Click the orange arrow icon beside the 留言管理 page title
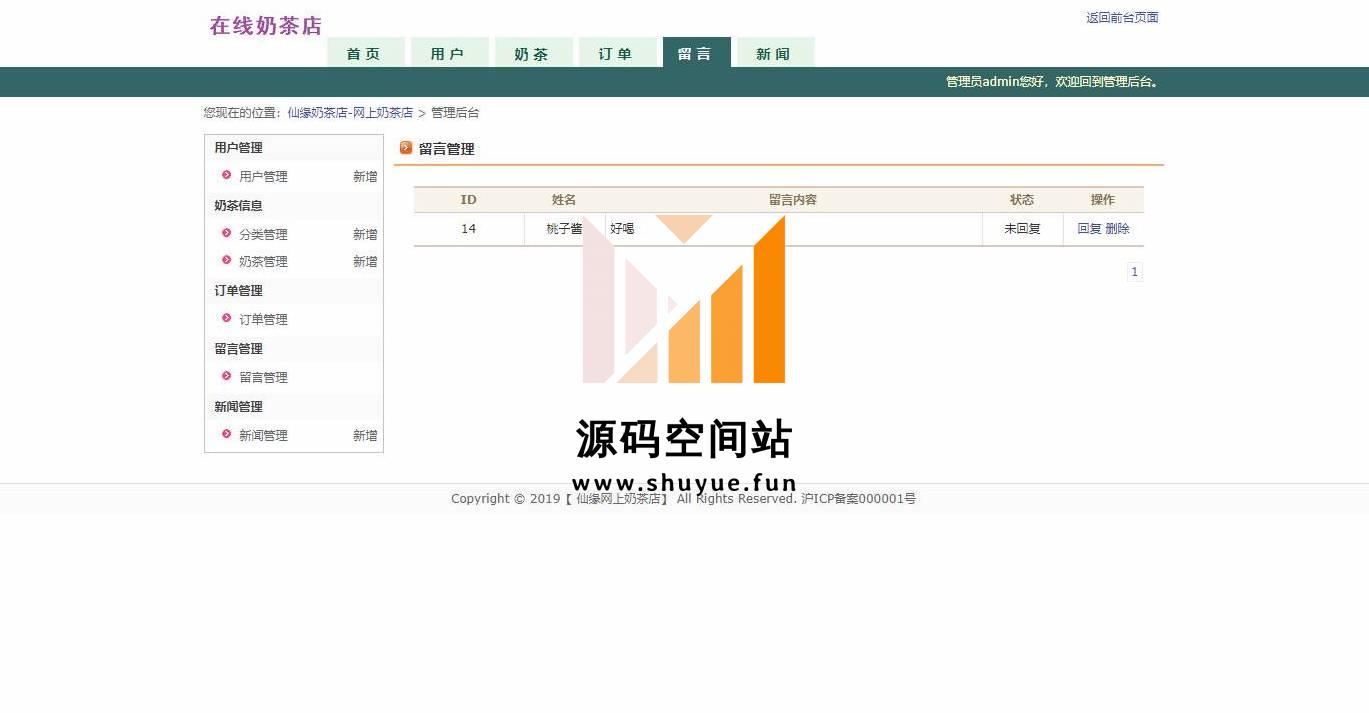1369x713 pixels. coord(406,148)
